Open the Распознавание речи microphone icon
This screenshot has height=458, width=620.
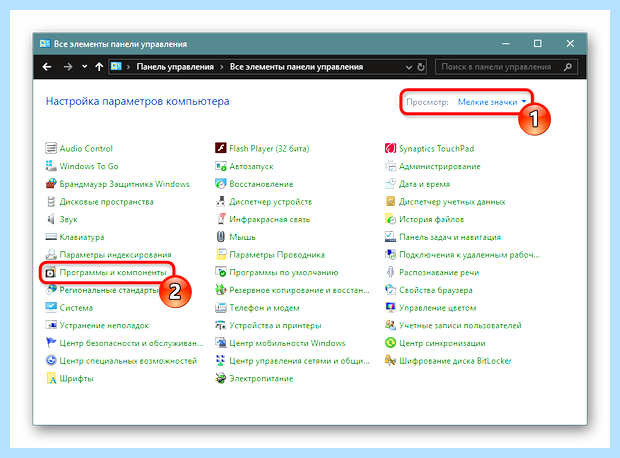tap(390, 272)
